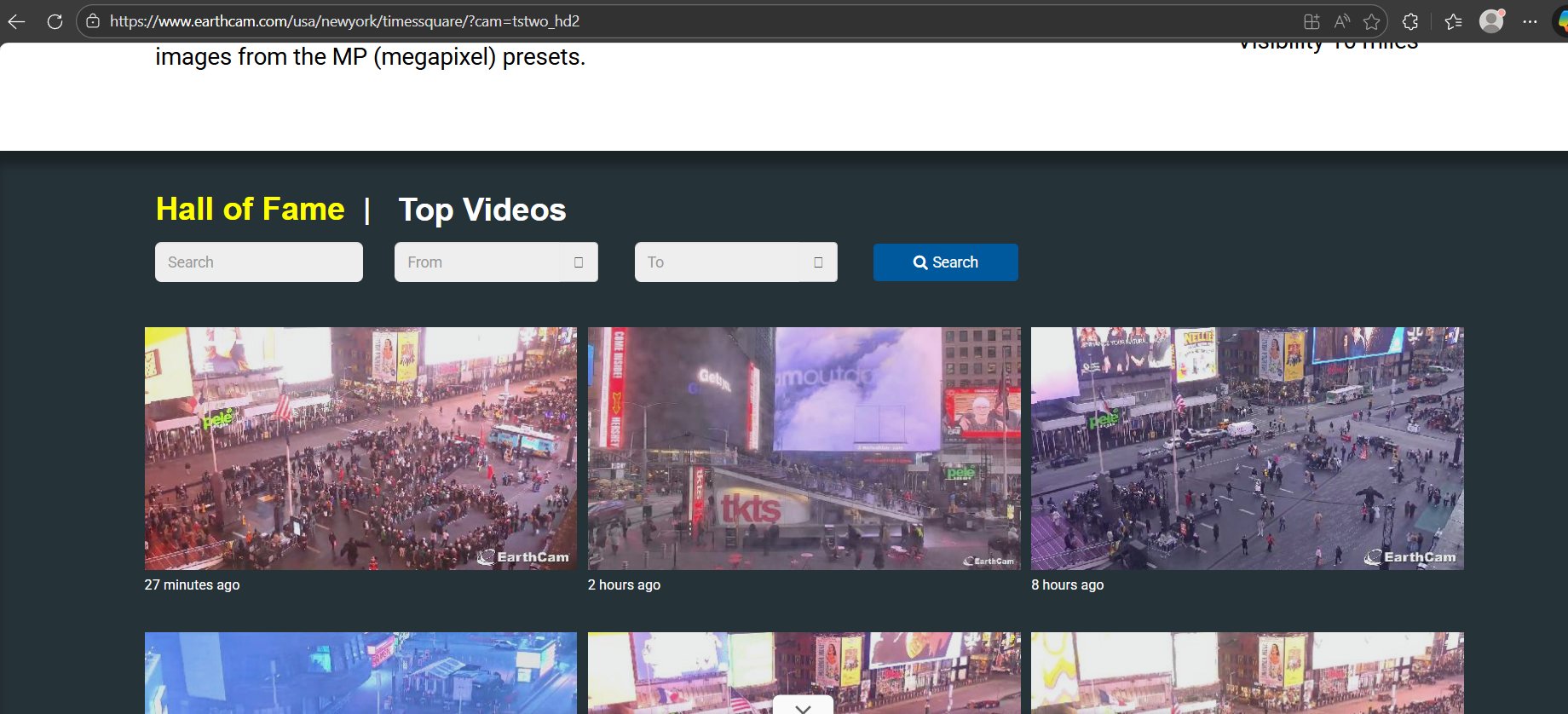The width and height of the screenshot is (1568, 714).
Task: Open the browser Extensions puzzle icon
Action: 1410,22
